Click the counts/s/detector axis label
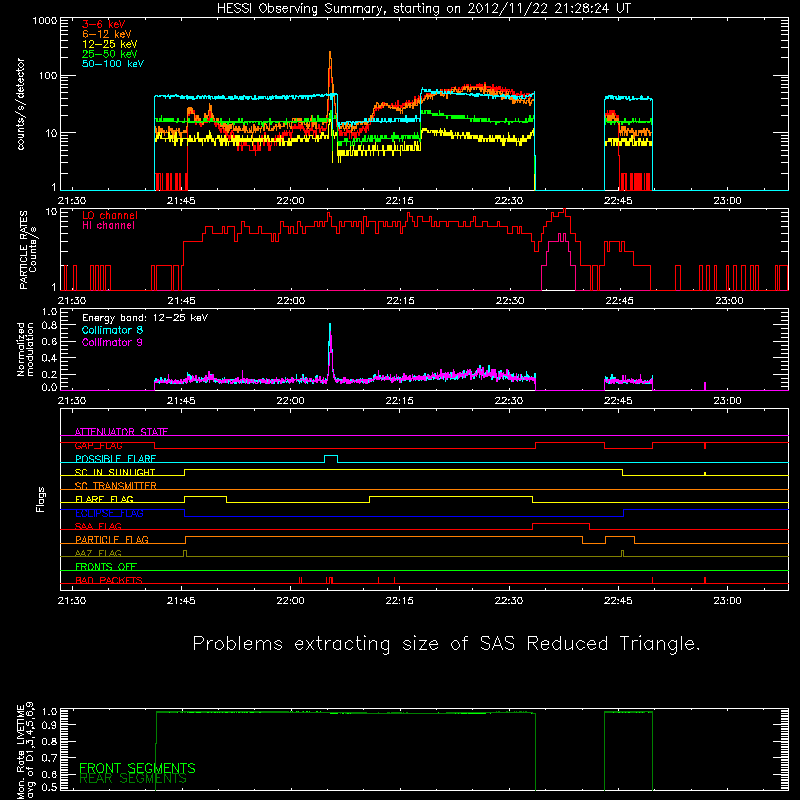Viewport: 800px width, 800px height. click(x=21, y=104)
